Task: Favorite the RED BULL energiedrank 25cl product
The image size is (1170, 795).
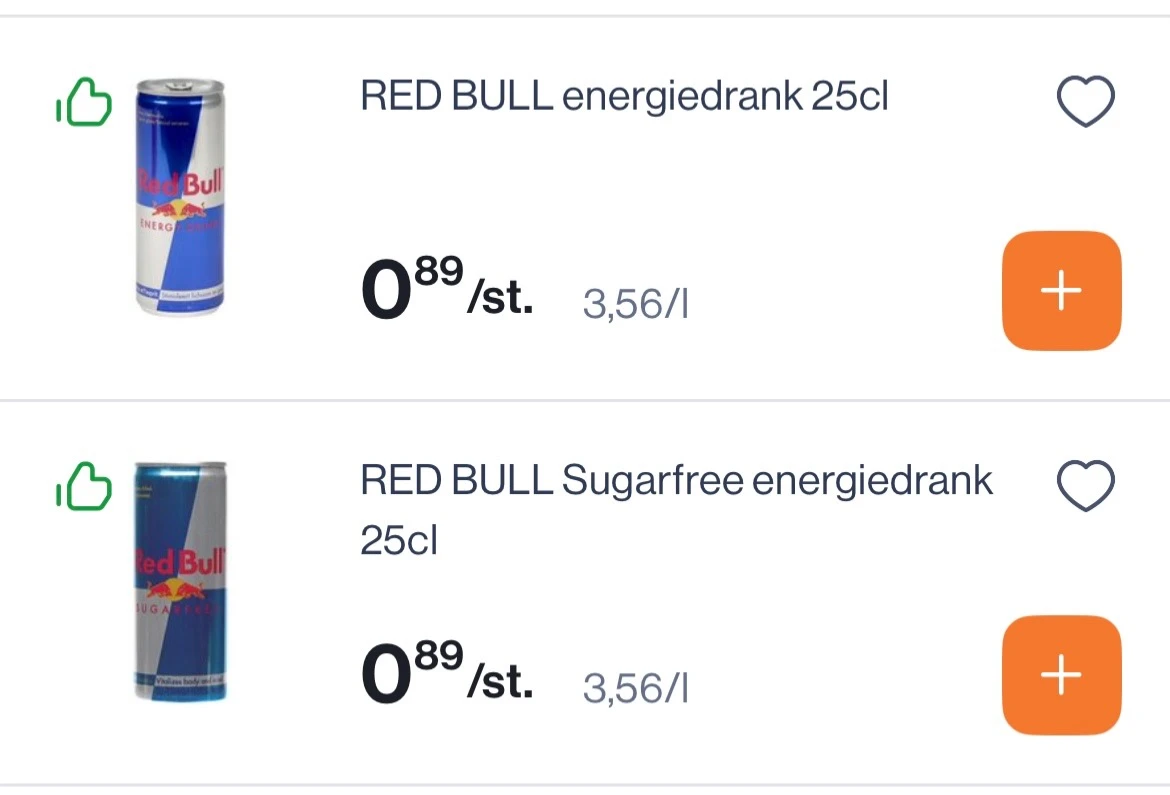Action: pyautogui.click(x=1086, y=101)
